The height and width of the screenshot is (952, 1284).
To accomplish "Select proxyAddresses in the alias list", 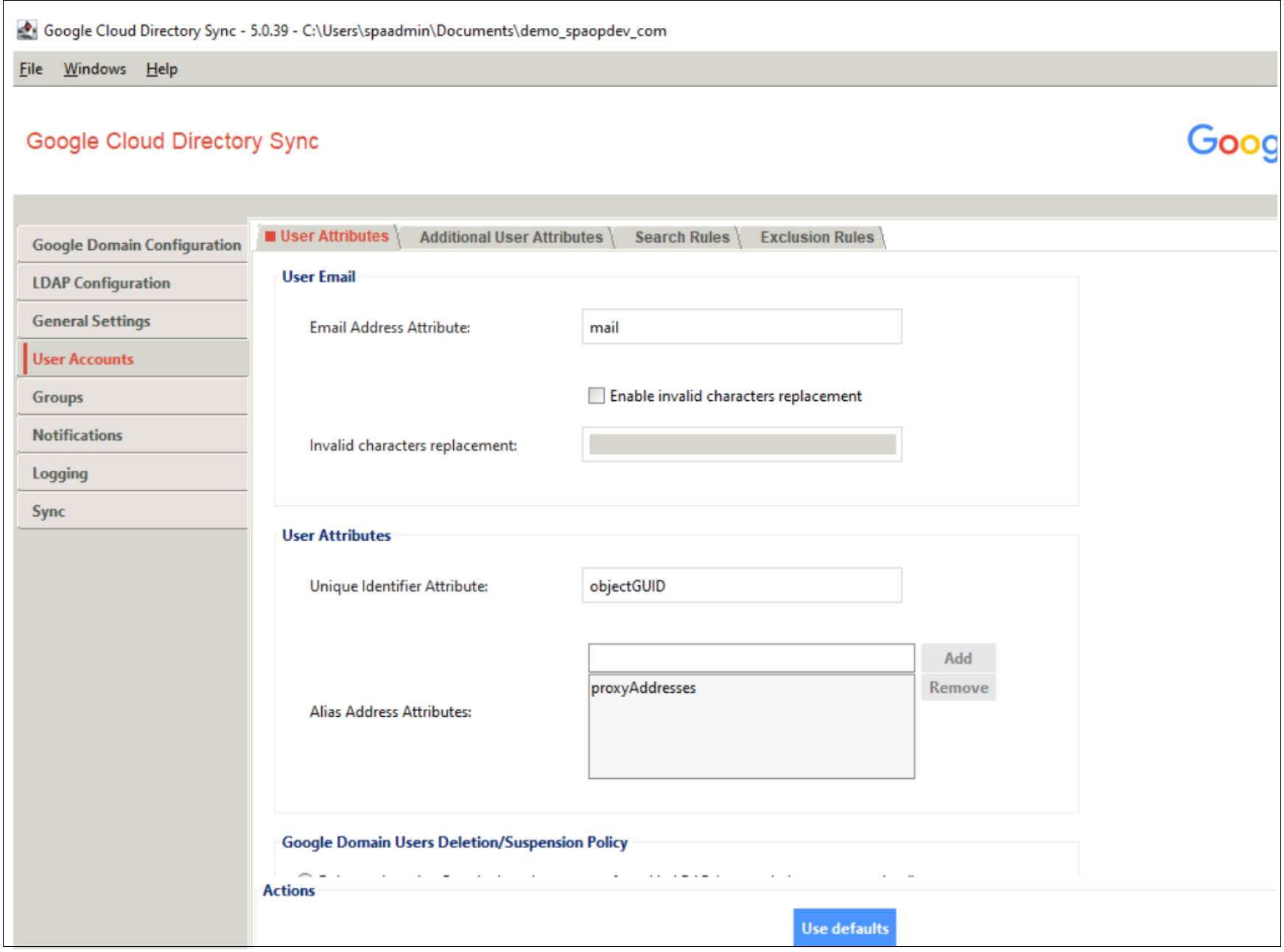I will [643, 688].
